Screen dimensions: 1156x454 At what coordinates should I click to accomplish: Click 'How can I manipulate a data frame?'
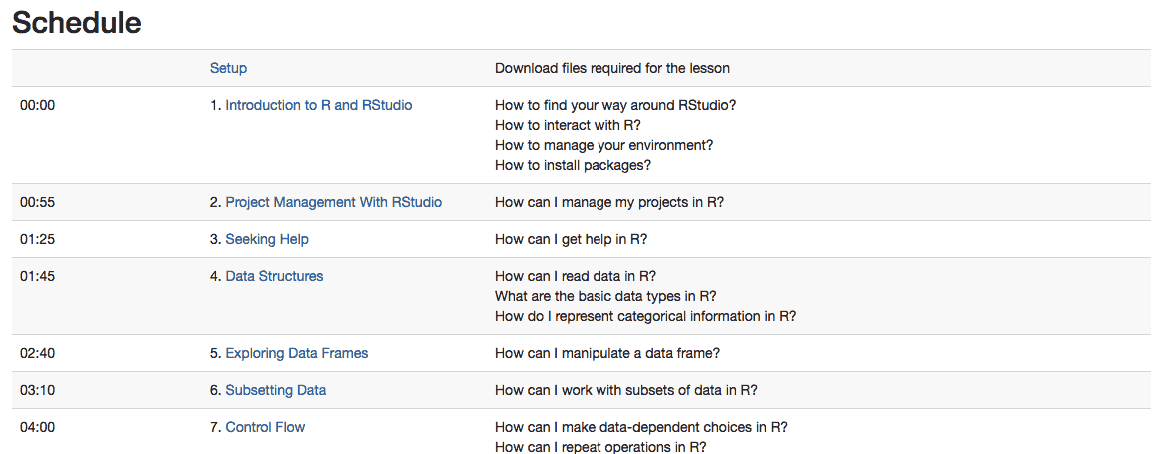pyautogui.click(x=607, y=354)
